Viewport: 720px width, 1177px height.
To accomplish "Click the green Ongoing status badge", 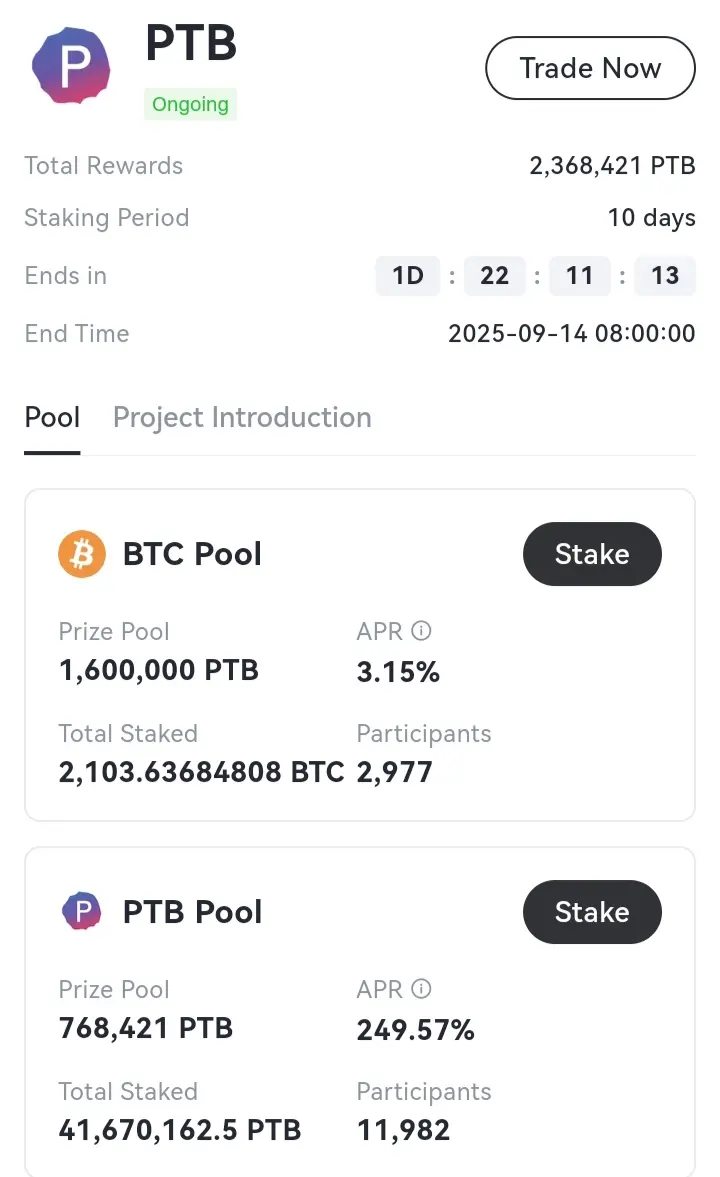I will [190, 104].
